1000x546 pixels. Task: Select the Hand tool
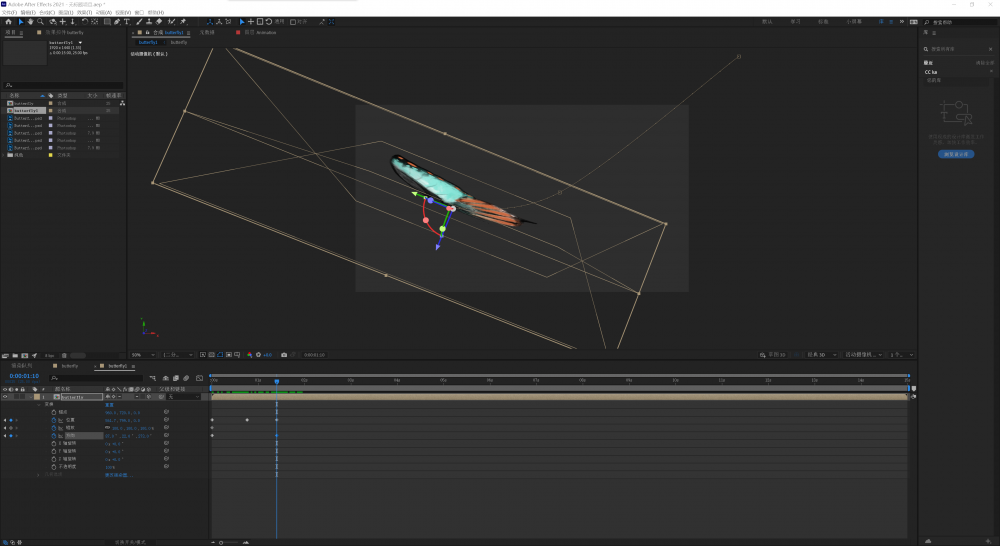30,22
